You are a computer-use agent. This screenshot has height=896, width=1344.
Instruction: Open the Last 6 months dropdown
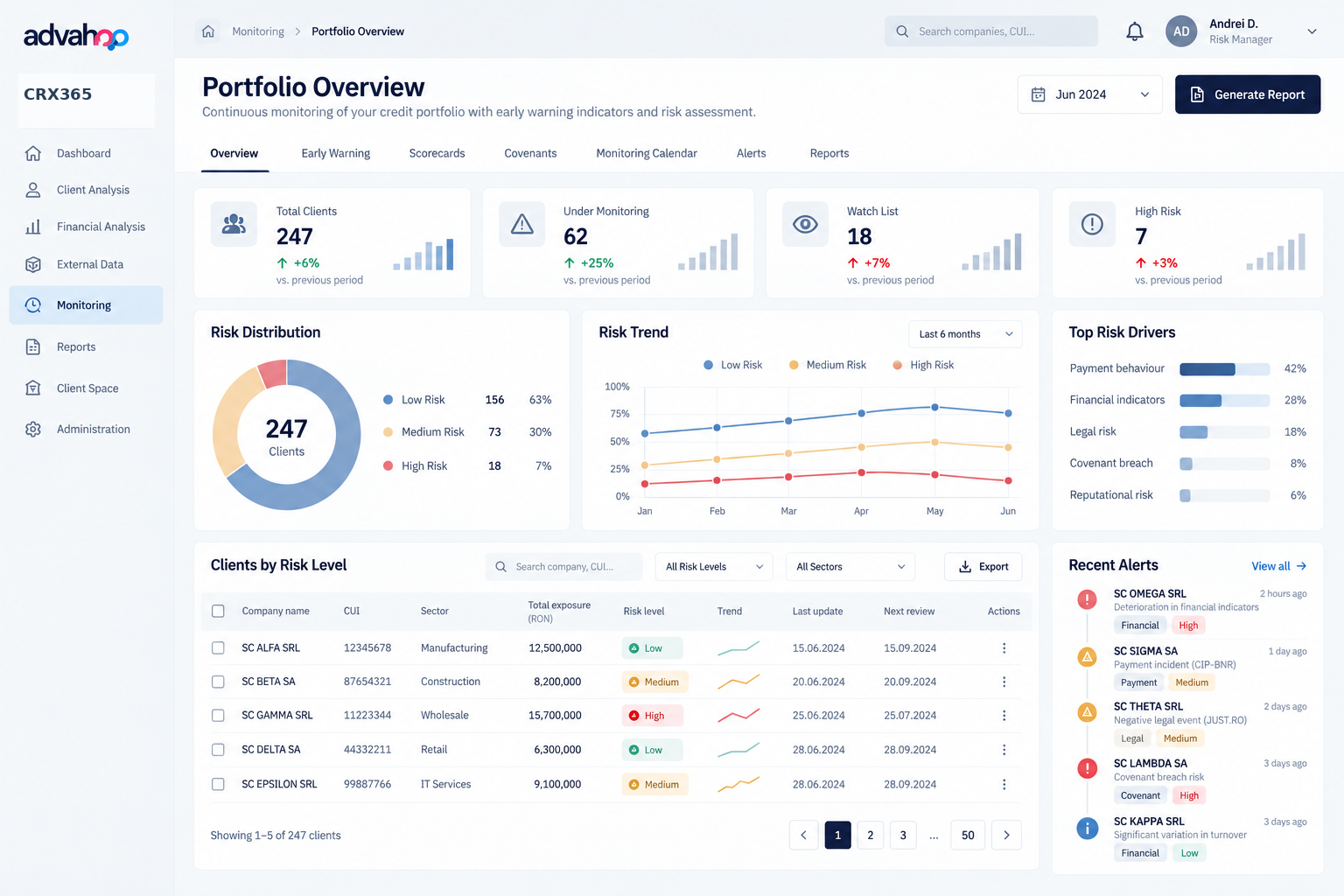pos(965,334)
